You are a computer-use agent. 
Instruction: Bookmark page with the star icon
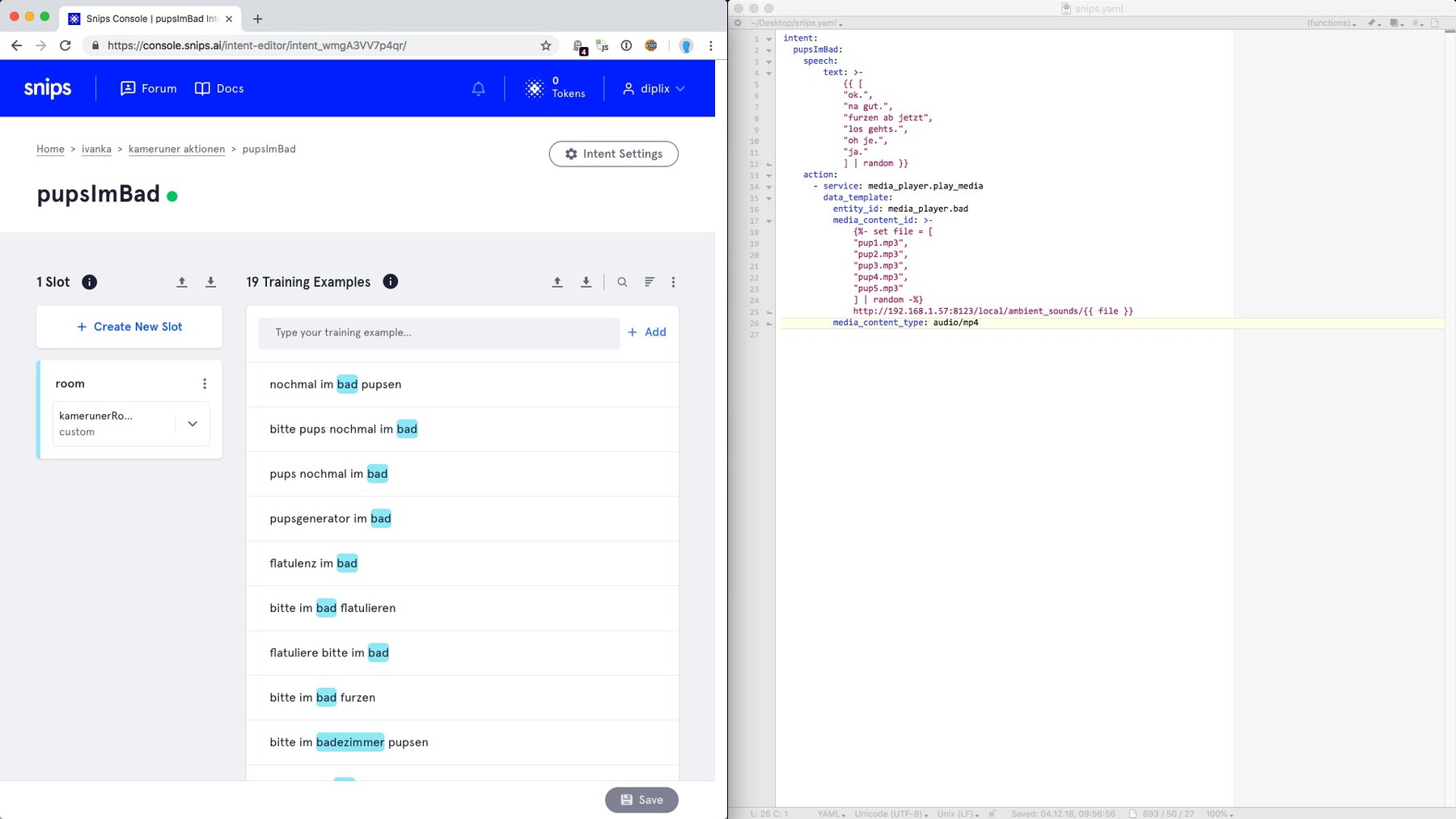coord(546,46)
